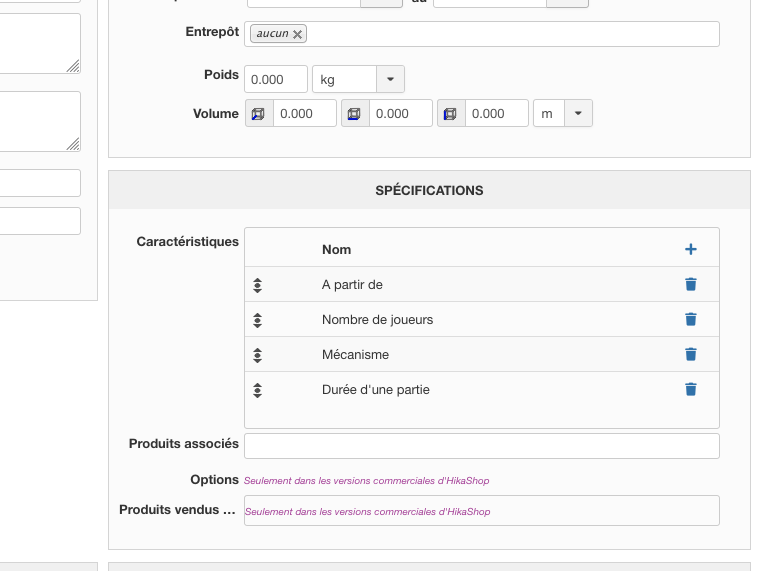Click the Spécifications section header
The width and height of the screenshot is (764, 571).
coord(429,190)
